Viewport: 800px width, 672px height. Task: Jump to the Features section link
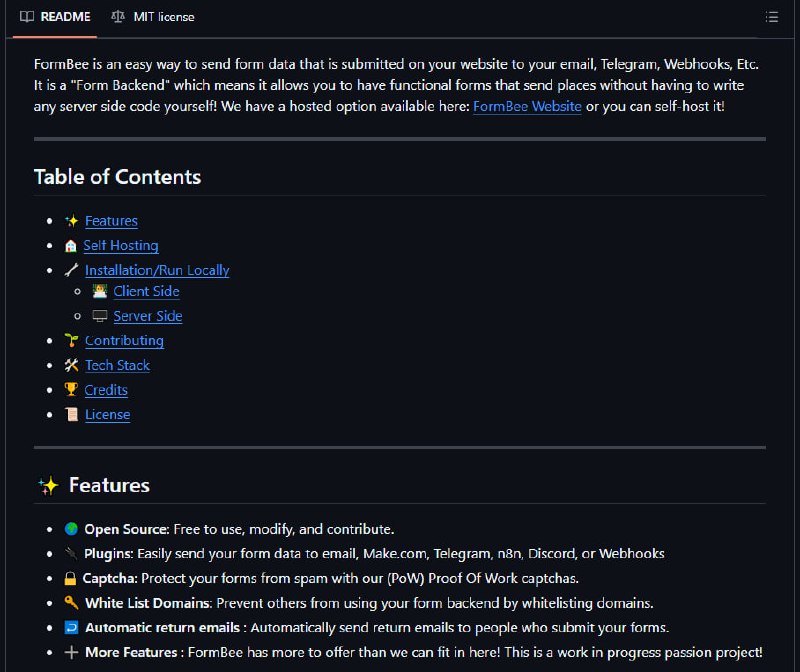(111, 221)
